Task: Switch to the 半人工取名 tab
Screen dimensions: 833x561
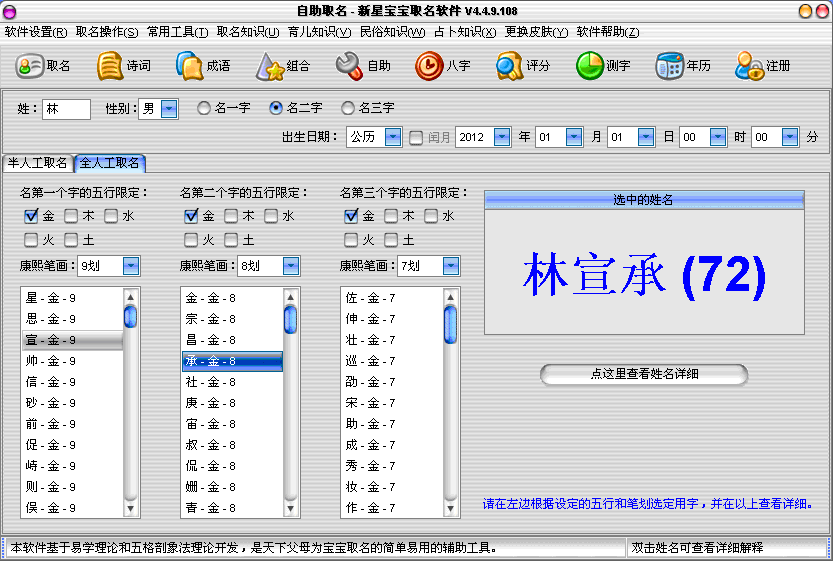Action: (x=38, y=163)
